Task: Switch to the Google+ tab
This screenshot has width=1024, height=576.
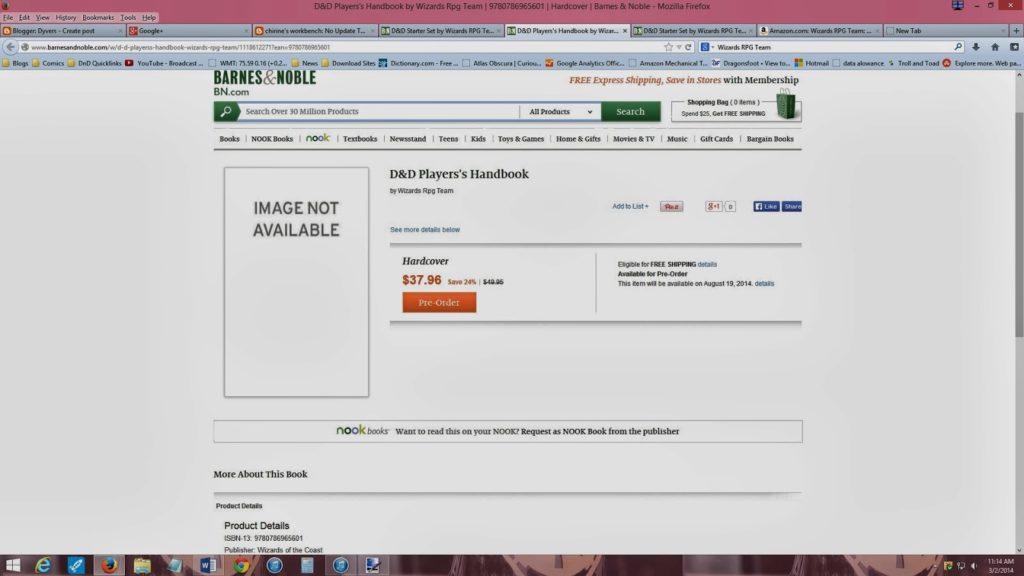Action: 188,31
